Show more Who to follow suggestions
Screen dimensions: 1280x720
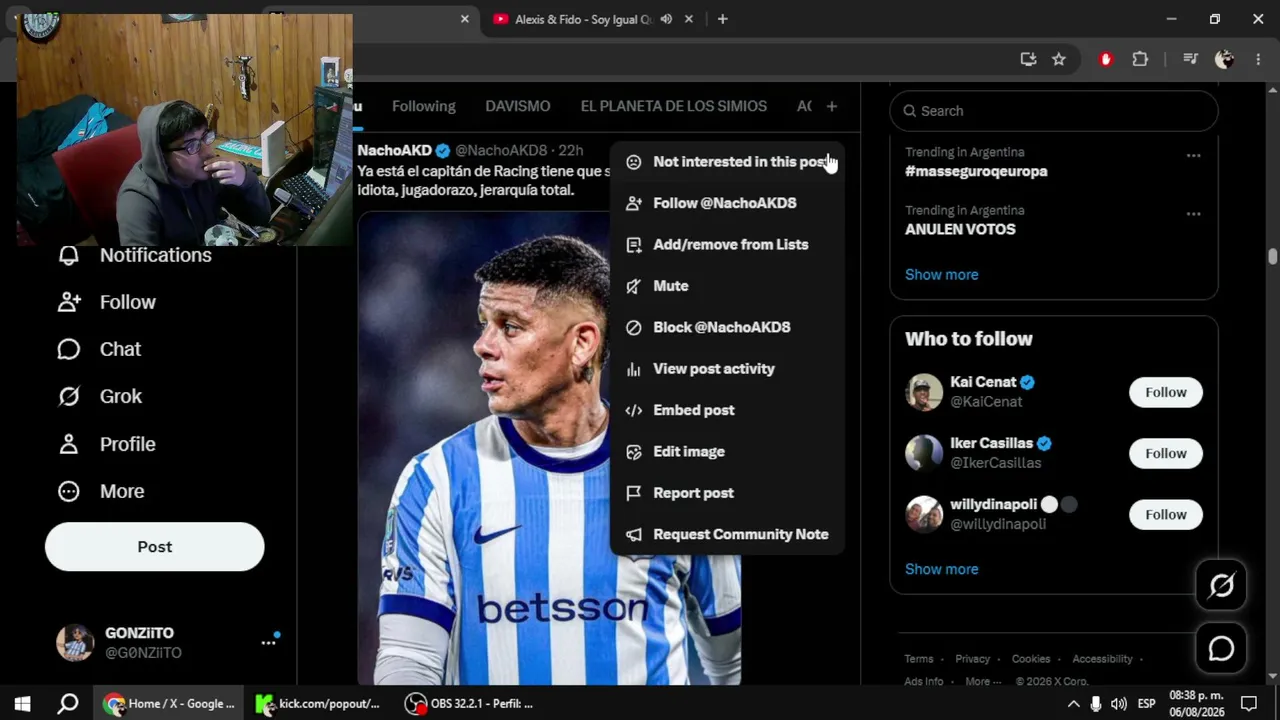coord(942,569)
